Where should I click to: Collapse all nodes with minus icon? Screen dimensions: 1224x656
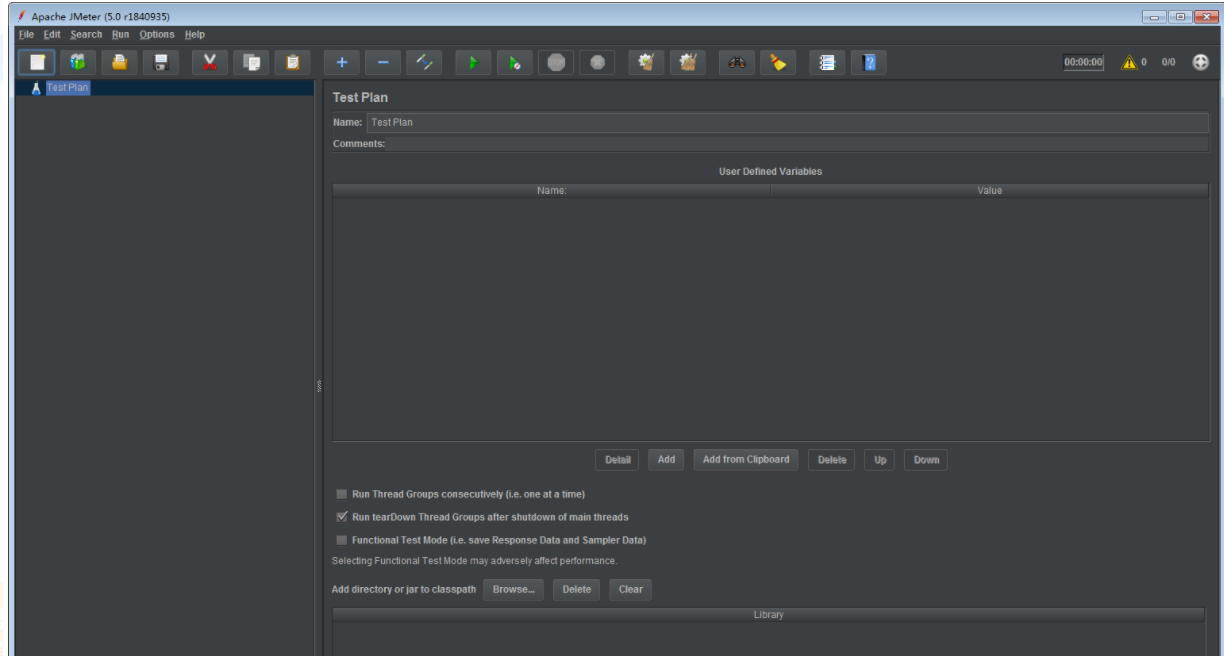click(382, 62)
